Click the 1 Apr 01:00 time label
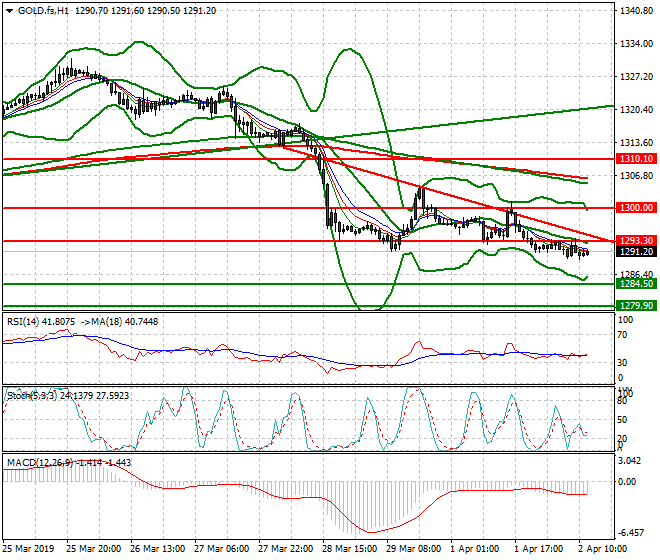 point(475,549)
